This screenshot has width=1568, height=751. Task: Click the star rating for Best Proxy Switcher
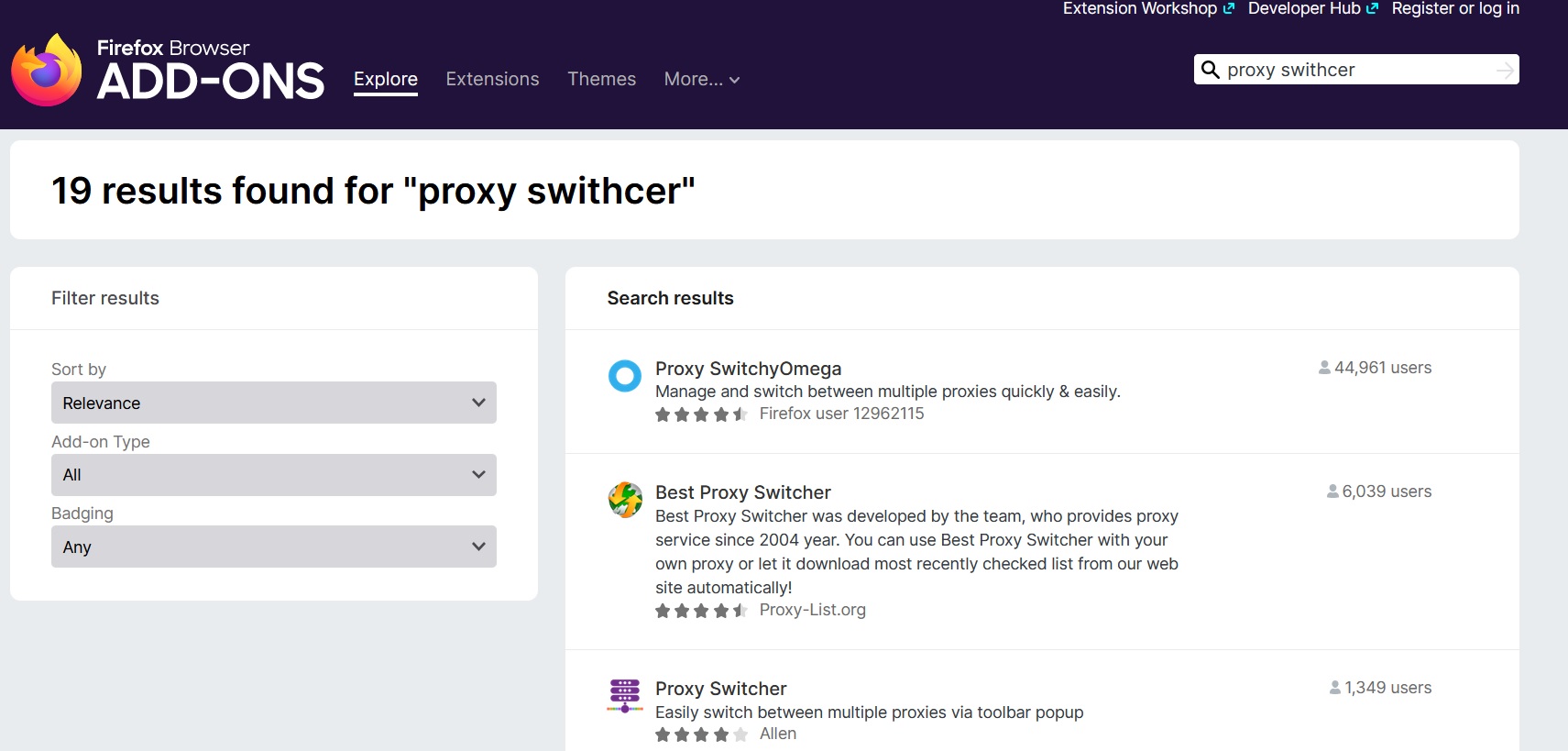tap(702, 611)
